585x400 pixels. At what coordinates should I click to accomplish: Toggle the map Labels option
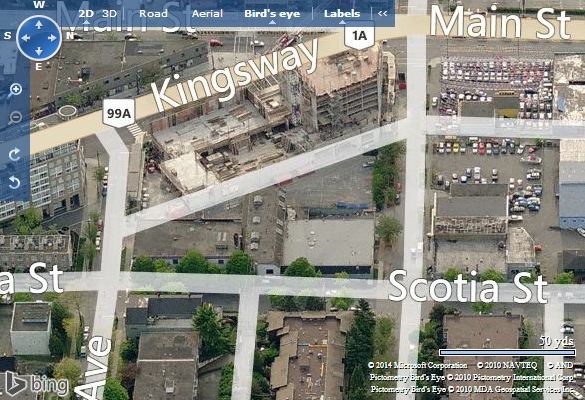[342, 13]
